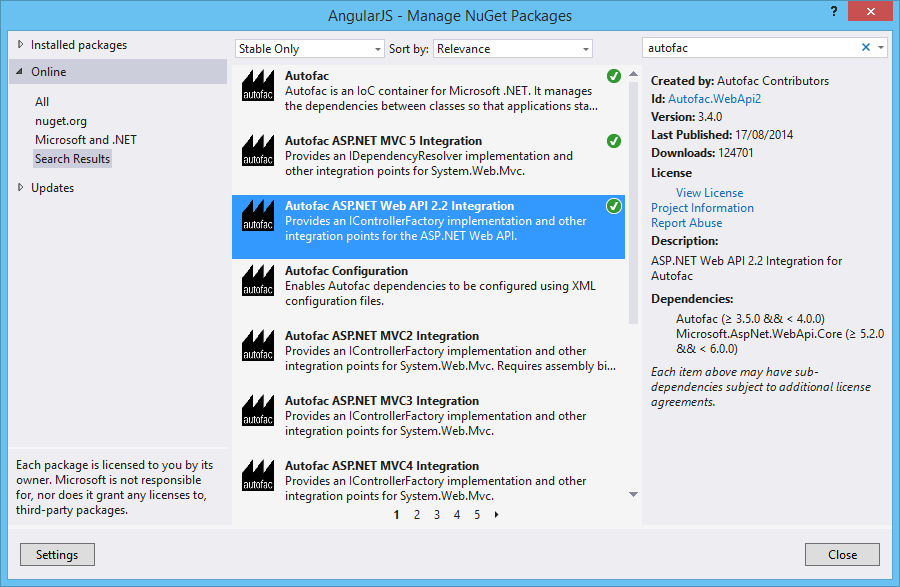Screen dimensions: 900x587
Task: Select the Microsoft and .NET source
Action: coord(86,140)
